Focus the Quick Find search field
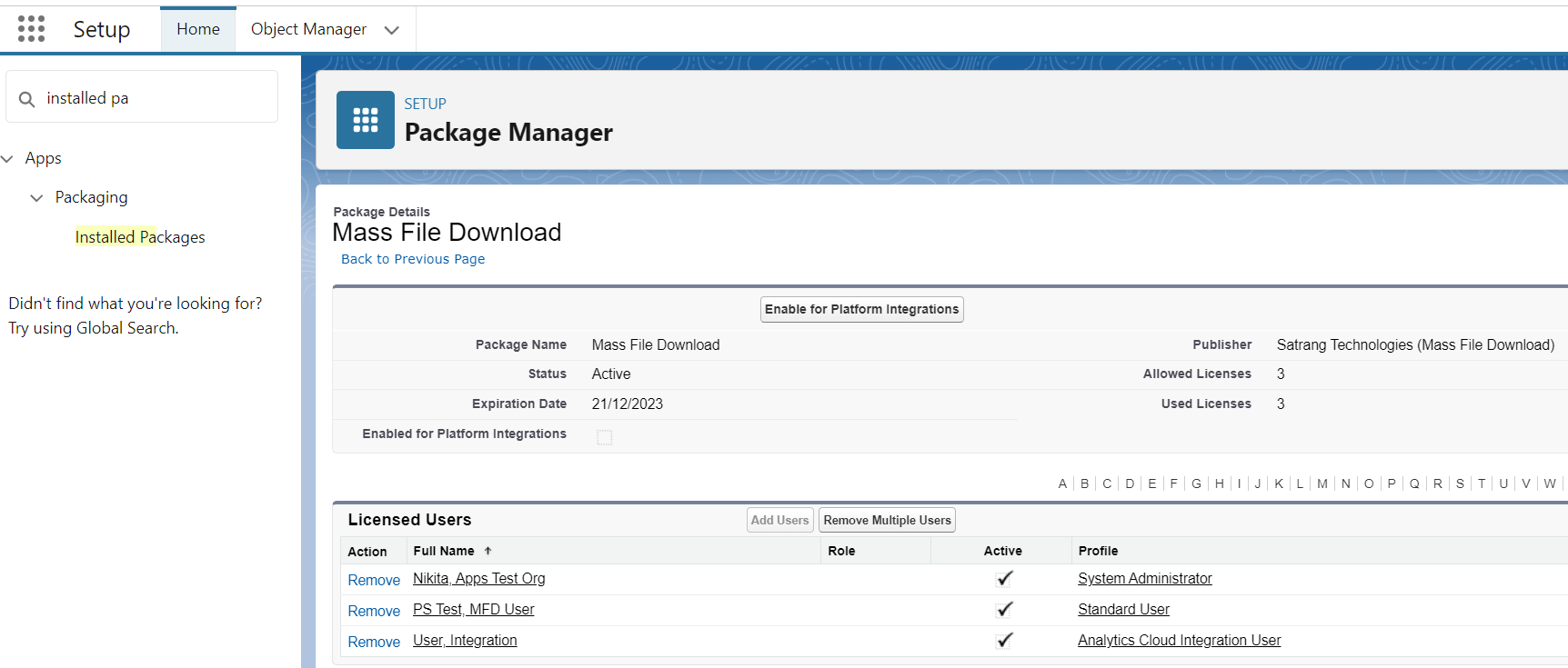The image size is (1568, 668). [142, 97]
